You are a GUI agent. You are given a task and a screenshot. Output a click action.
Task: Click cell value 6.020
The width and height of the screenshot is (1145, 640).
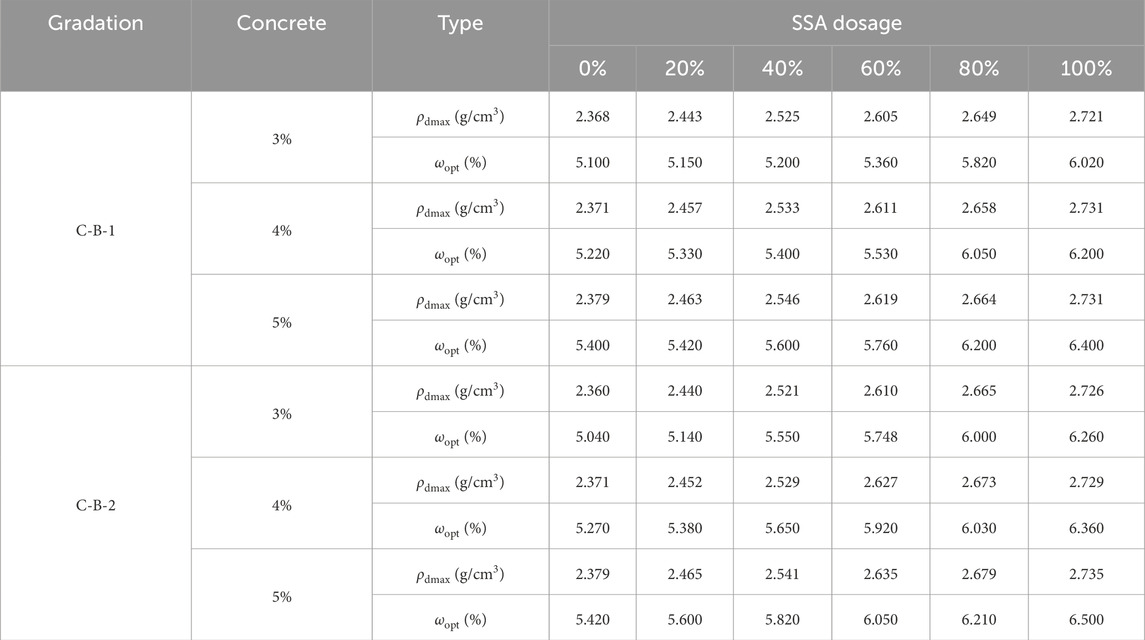[x=1085, y=161]
